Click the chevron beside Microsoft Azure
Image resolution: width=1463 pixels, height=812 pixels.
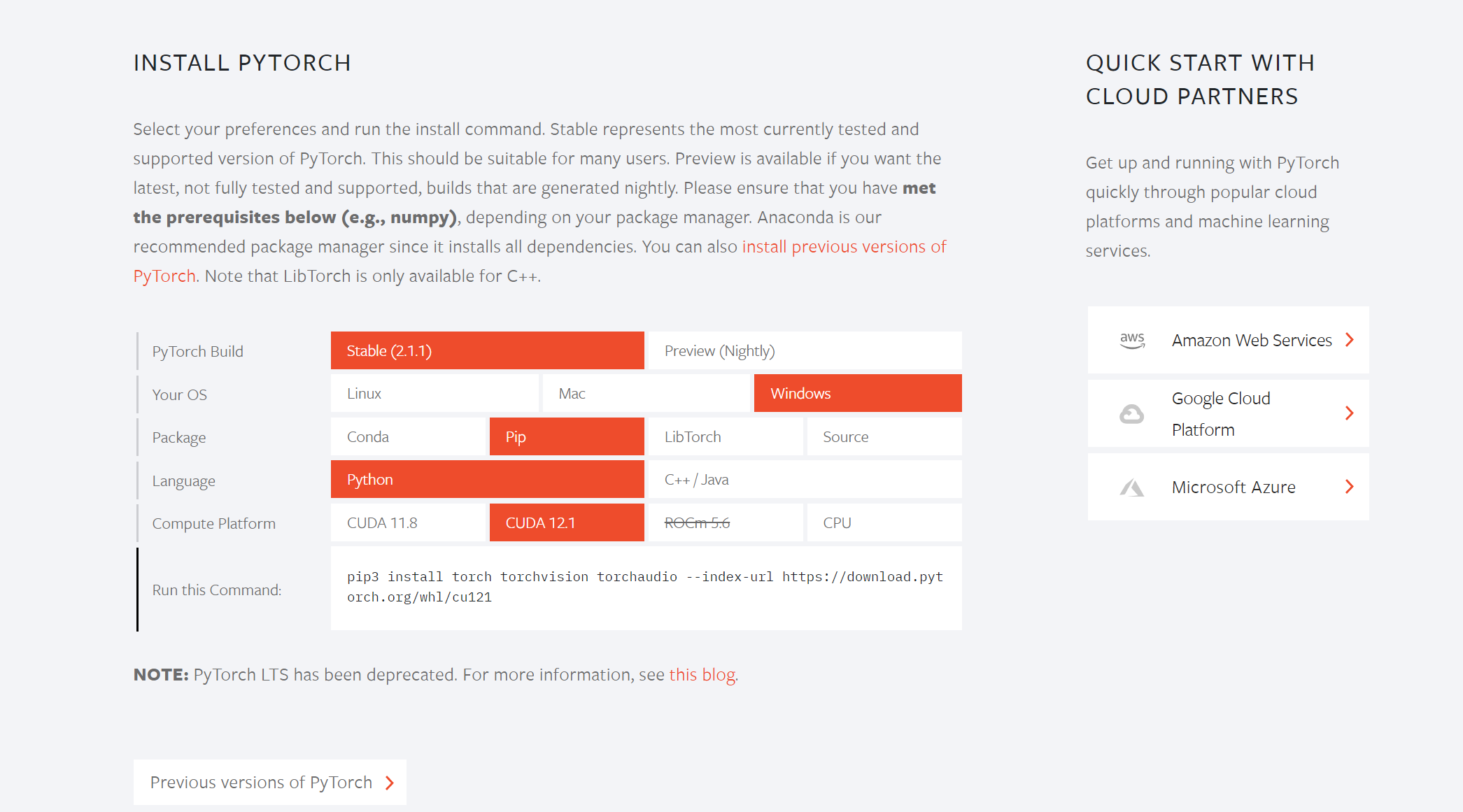1350,487
